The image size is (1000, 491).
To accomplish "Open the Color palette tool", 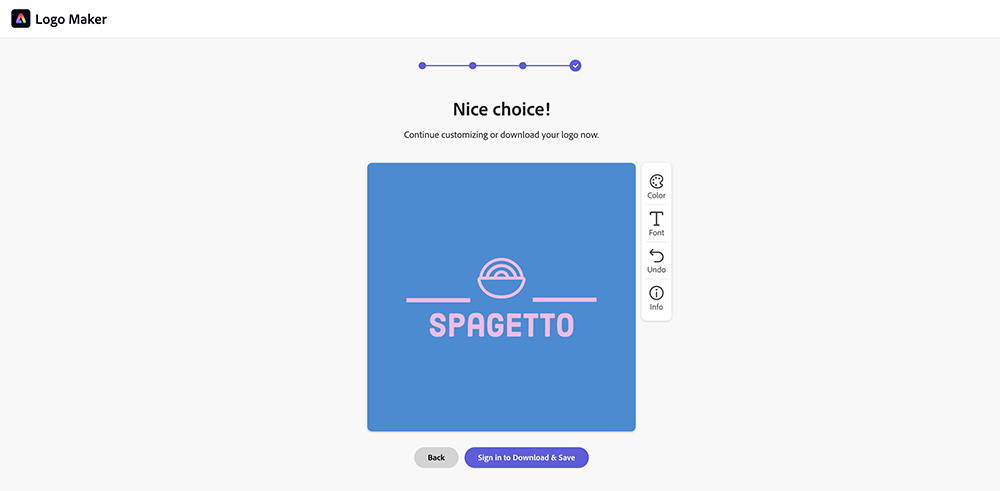I will tap(656, 186).
